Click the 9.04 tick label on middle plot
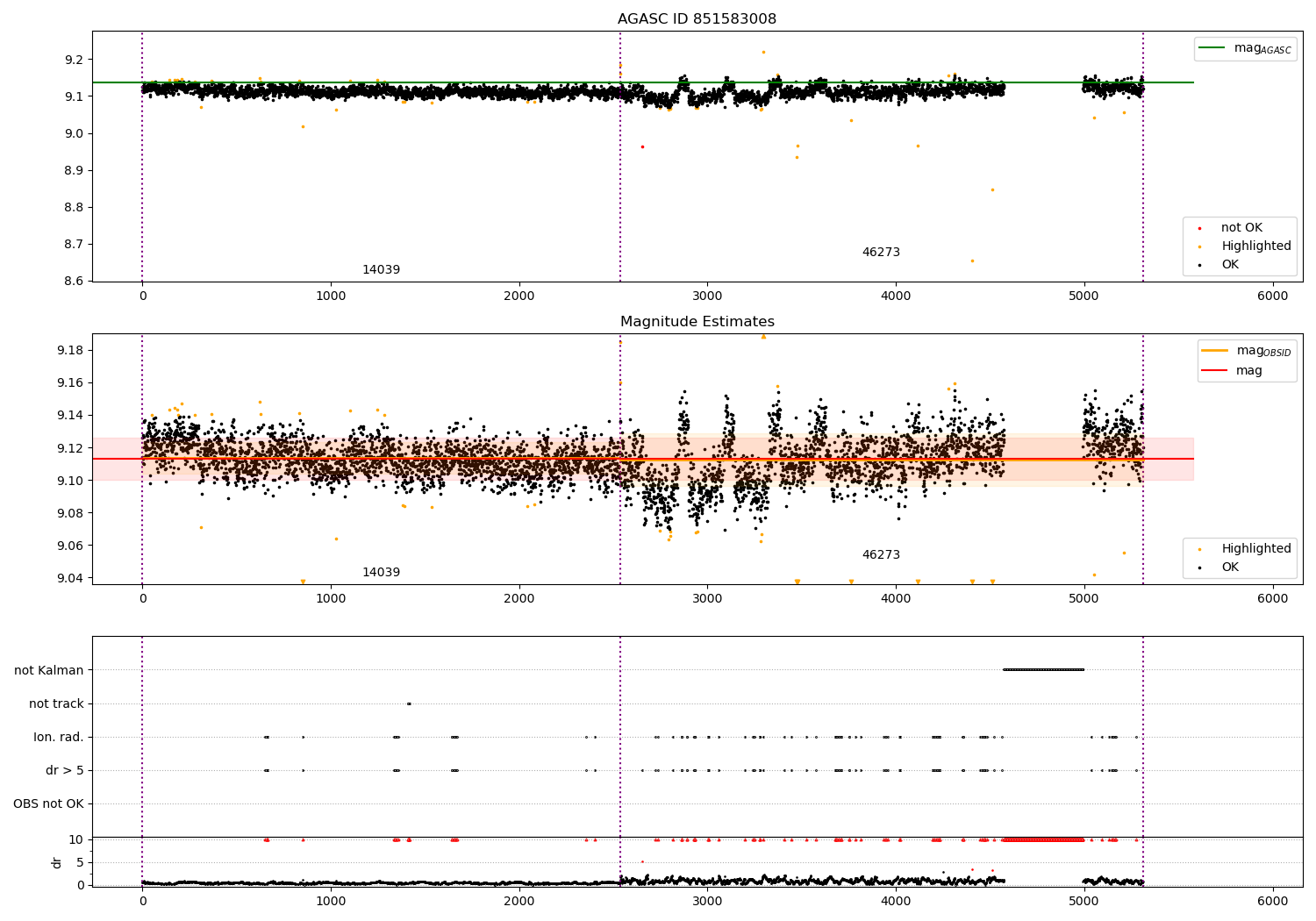The image size is (1316, 921). [69, 579]
